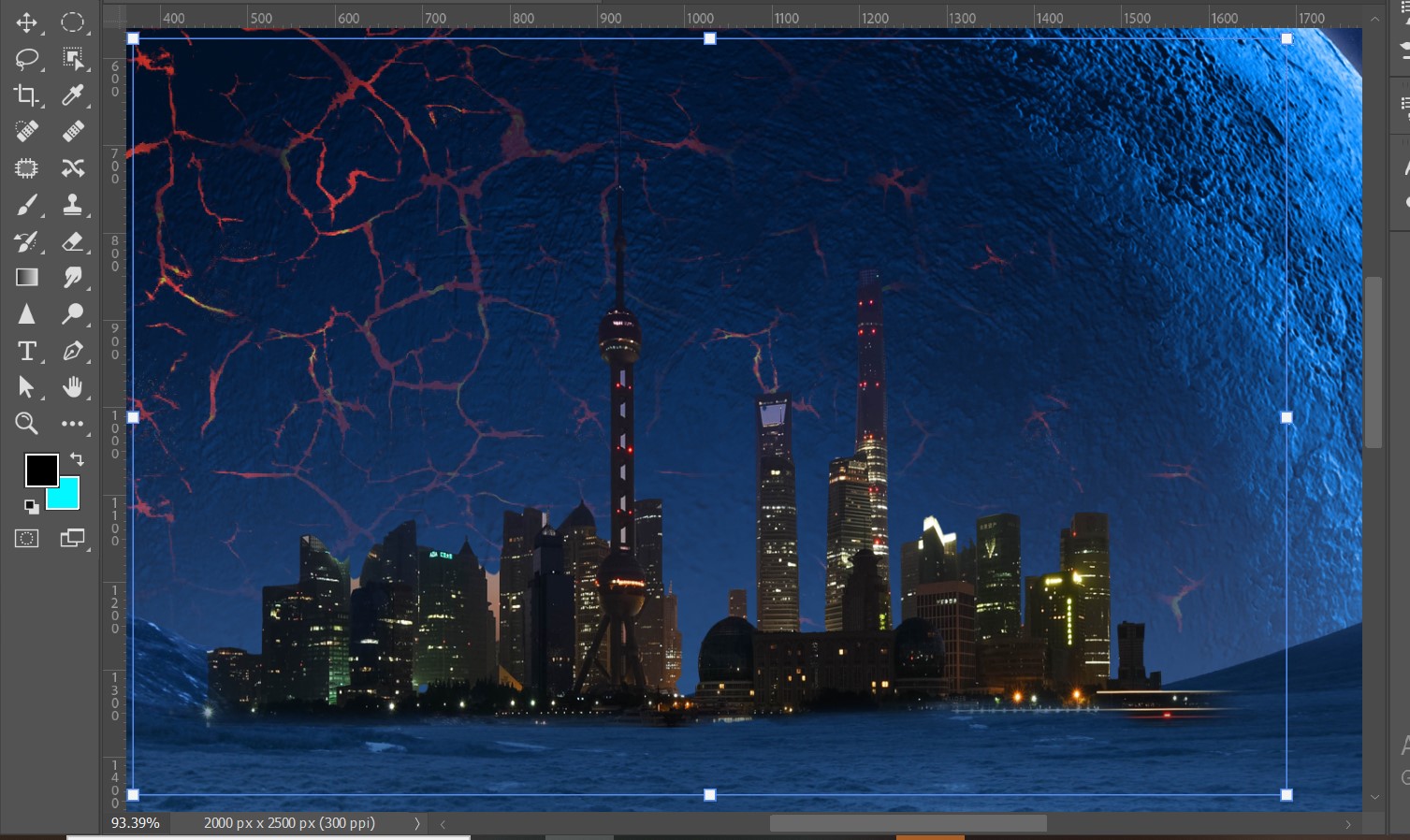Select the Hand tool
1410x840 pixels.
click(x=72, y=387)
